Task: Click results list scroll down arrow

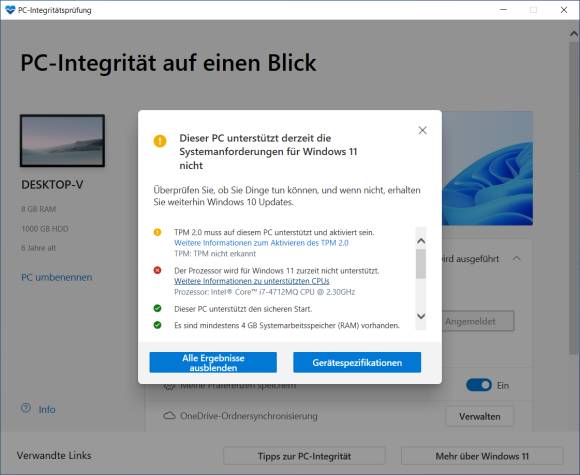Action: tap(421, 316)
